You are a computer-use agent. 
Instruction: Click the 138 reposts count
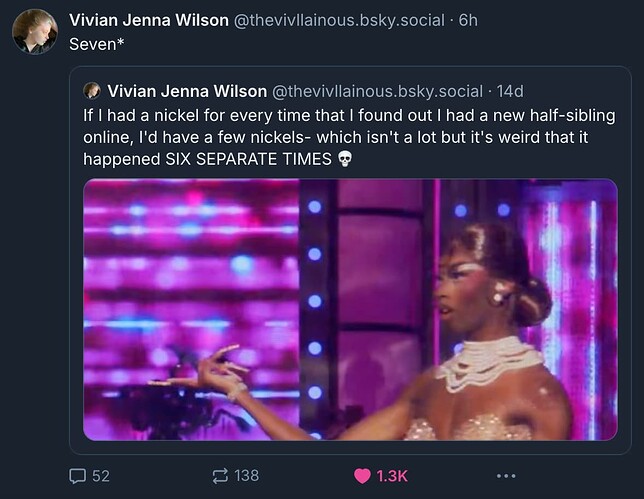click(x=247, y=476)
